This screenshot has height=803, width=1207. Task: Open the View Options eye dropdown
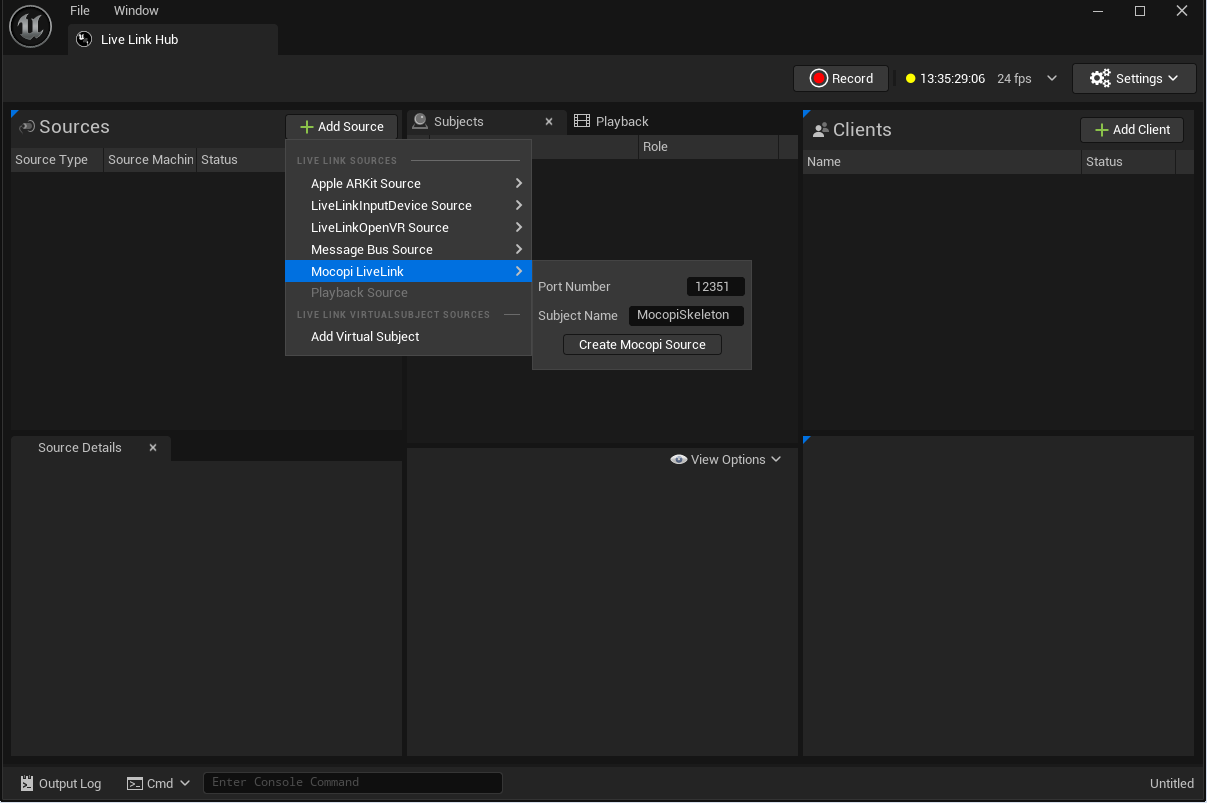[726, 460]
